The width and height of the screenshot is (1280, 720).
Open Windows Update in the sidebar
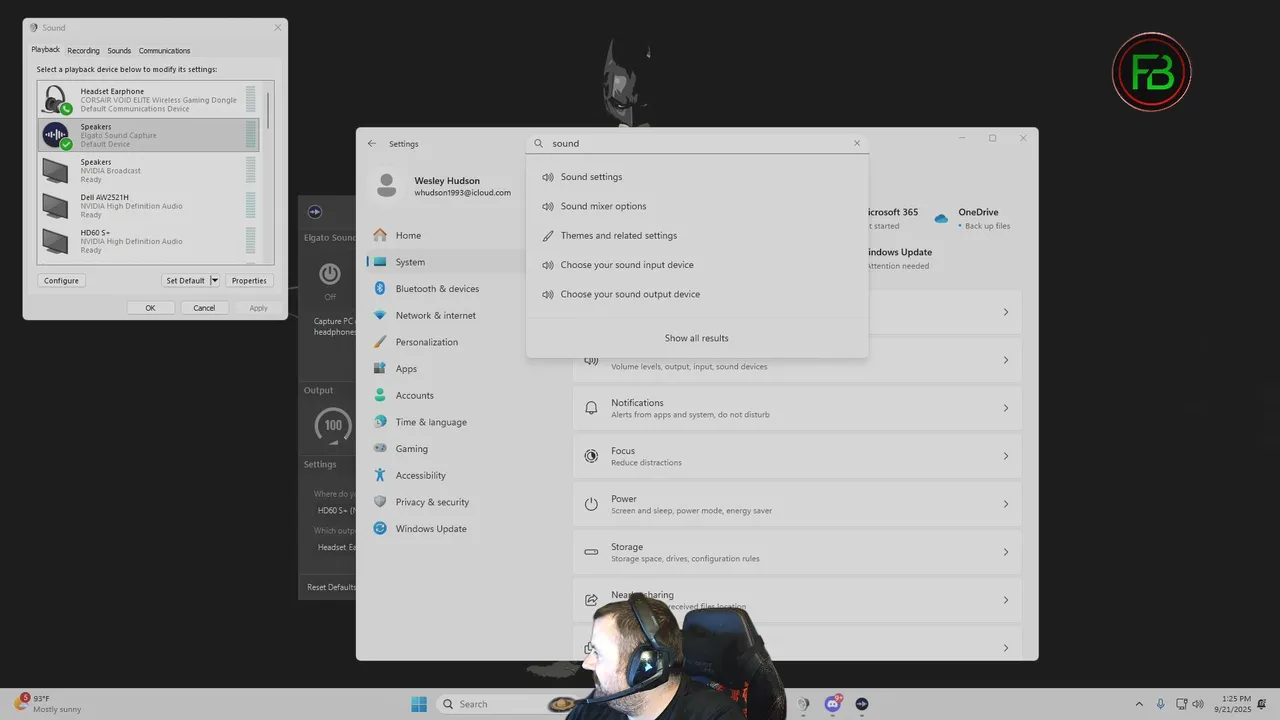point(444,529)
